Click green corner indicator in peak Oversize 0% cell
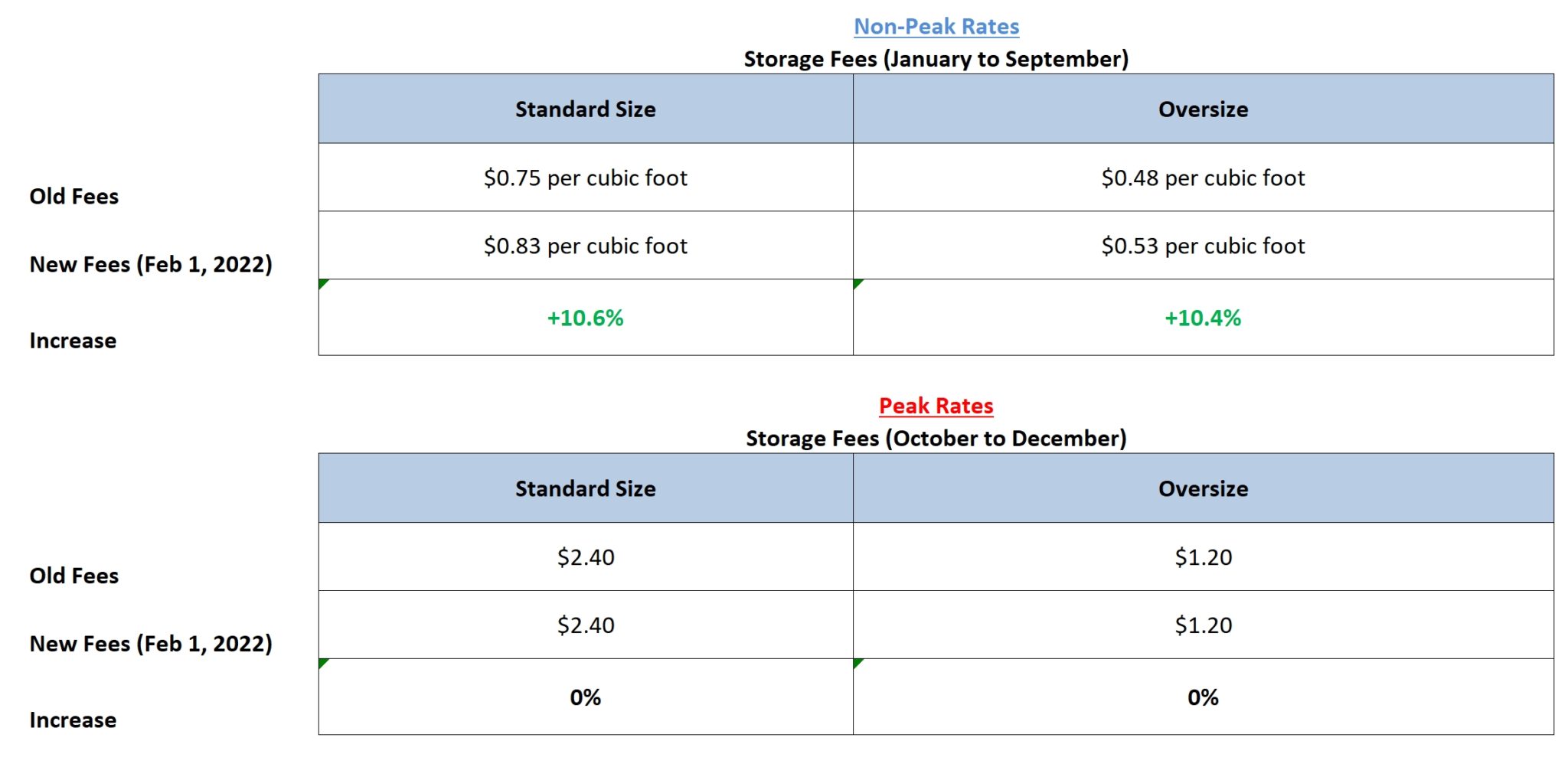The height and width of the screenshot is (767, 1568). [x=857, y=663]
